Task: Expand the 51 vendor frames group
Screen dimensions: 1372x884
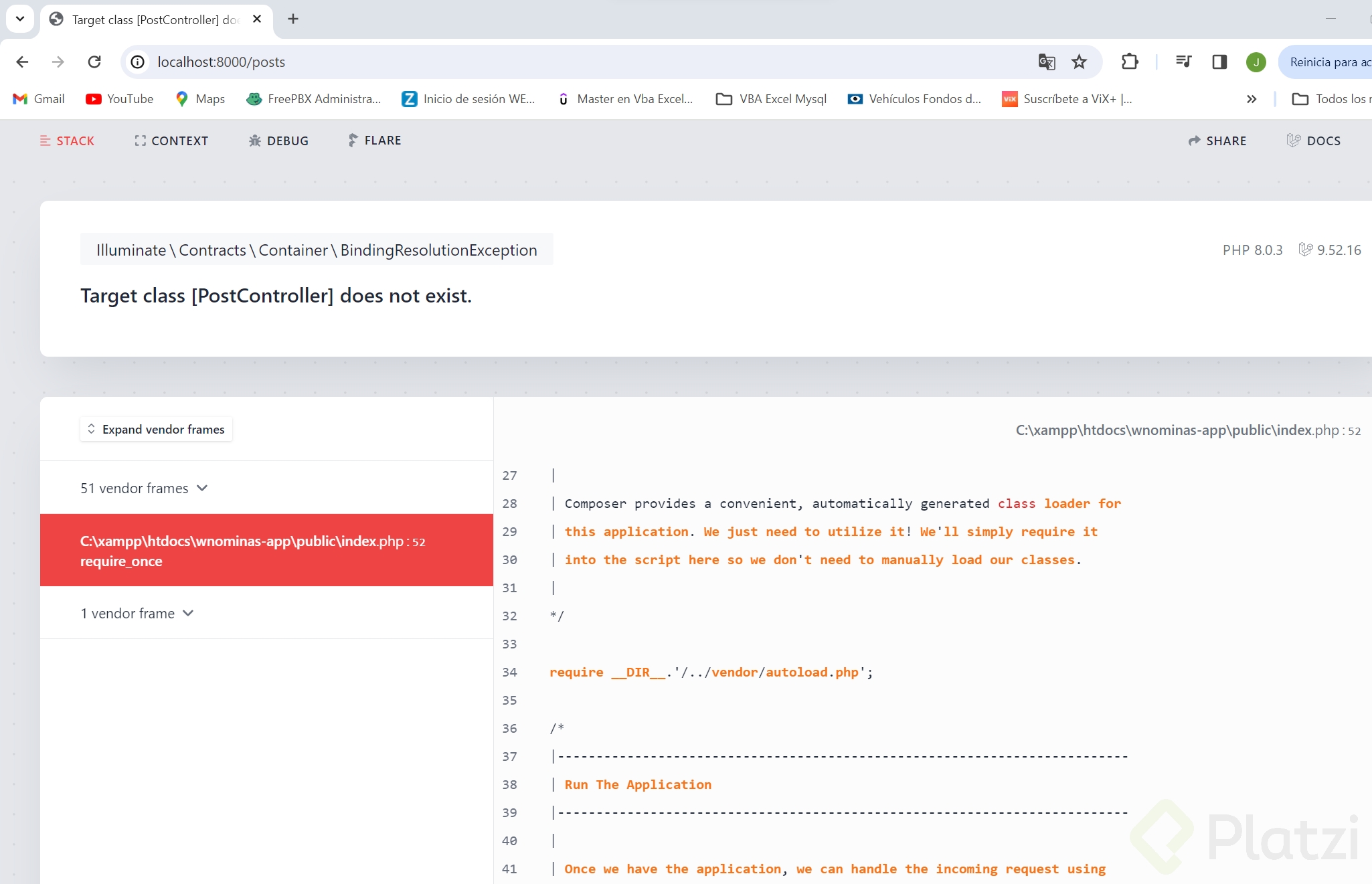Action: [144, 489]
